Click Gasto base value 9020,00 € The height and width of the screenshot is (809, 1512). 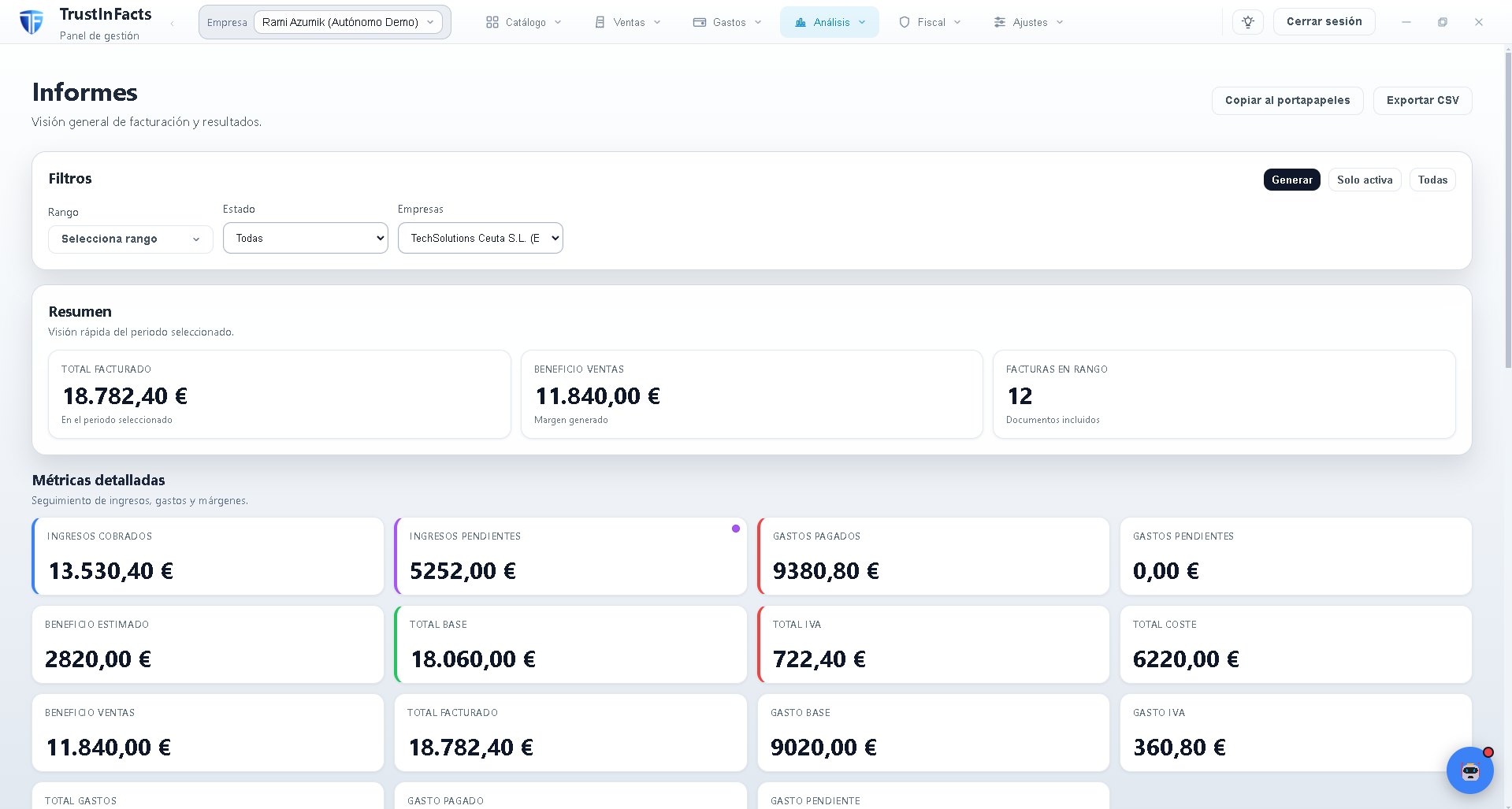823,748
